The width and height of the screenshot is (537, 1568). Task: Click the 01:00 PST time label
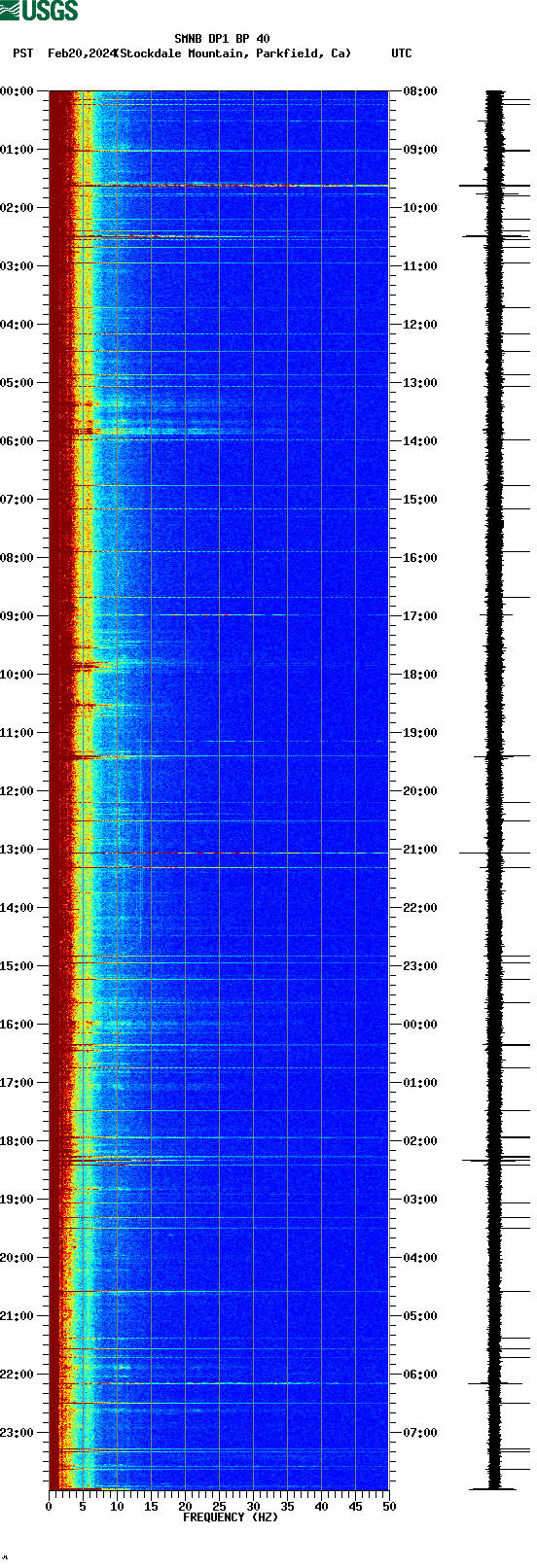(18, 150)
